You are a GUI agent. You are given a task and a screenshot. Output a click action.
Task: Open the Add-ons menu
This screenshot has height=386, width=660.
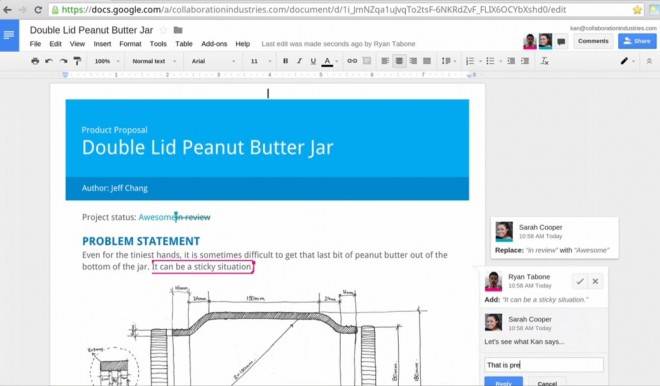pyautogui.click(x=214, y=44)
